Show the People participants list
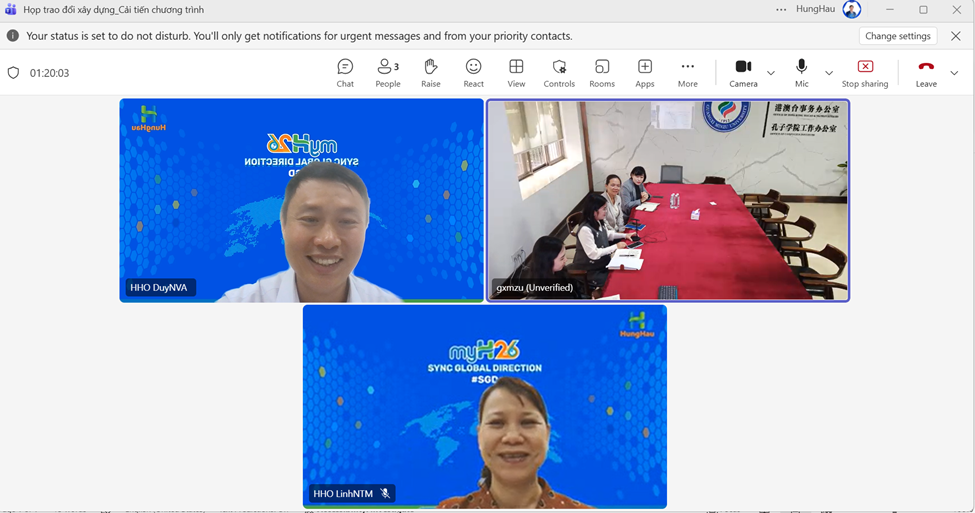Image resolution: width=975 pixels, height=513 pixels. 388,73
